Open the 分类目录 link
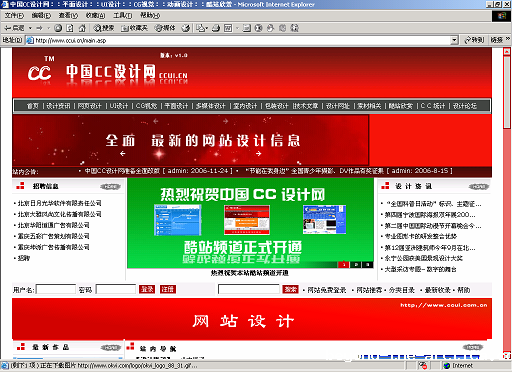The image size is (512, 372). [x=401, y=290]
